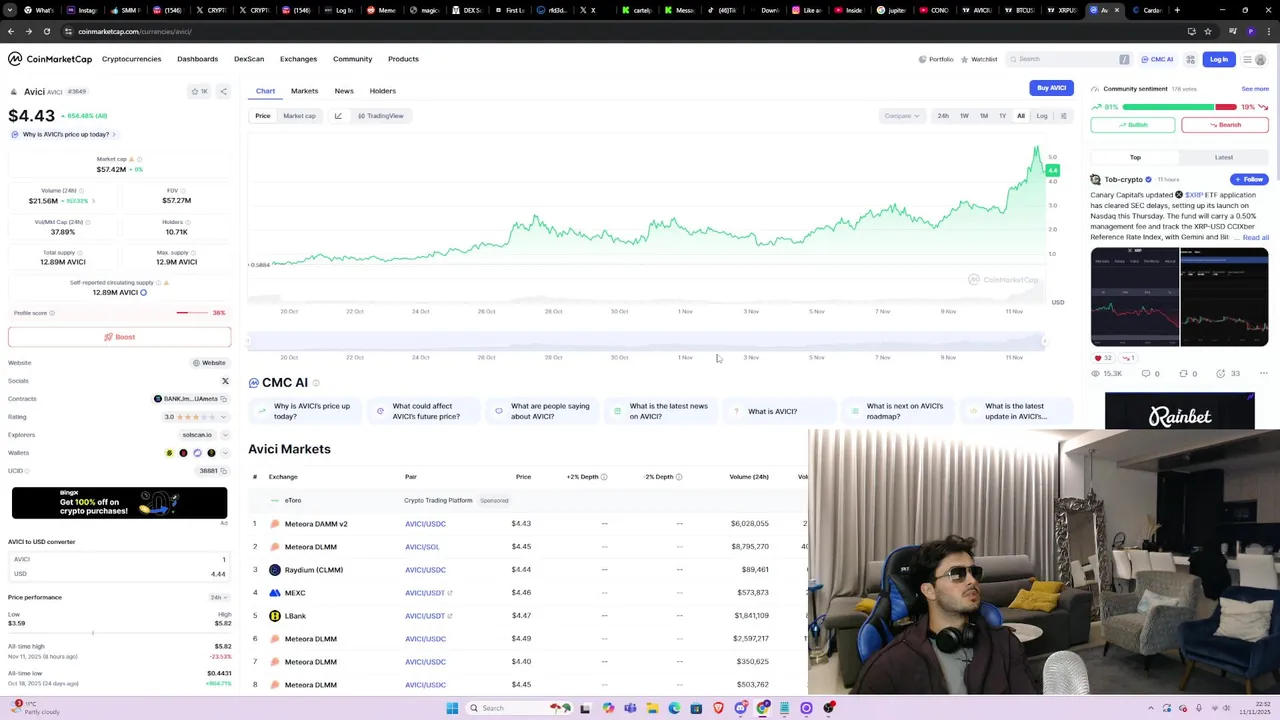Viewport: 1280px width, 720px height.
Task: Set chart range to 1Y
Action: point(1002,116)
